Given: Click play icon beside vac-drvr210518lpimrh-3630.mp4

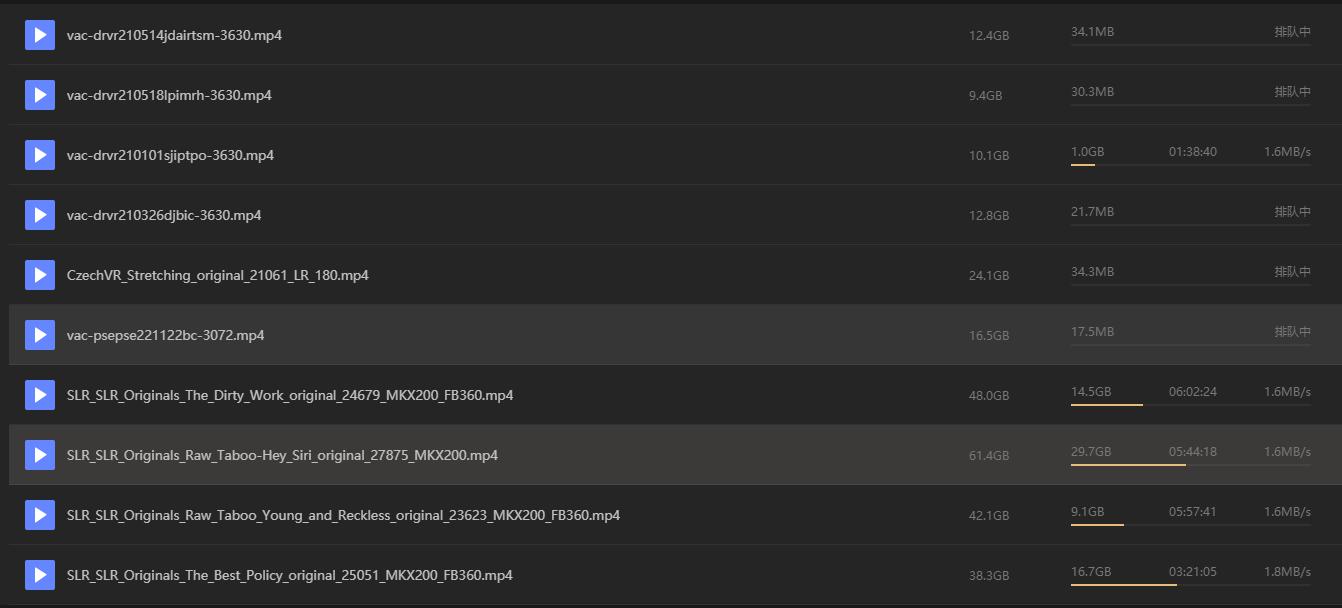Looking at the screenshot, I should [40, 95].
